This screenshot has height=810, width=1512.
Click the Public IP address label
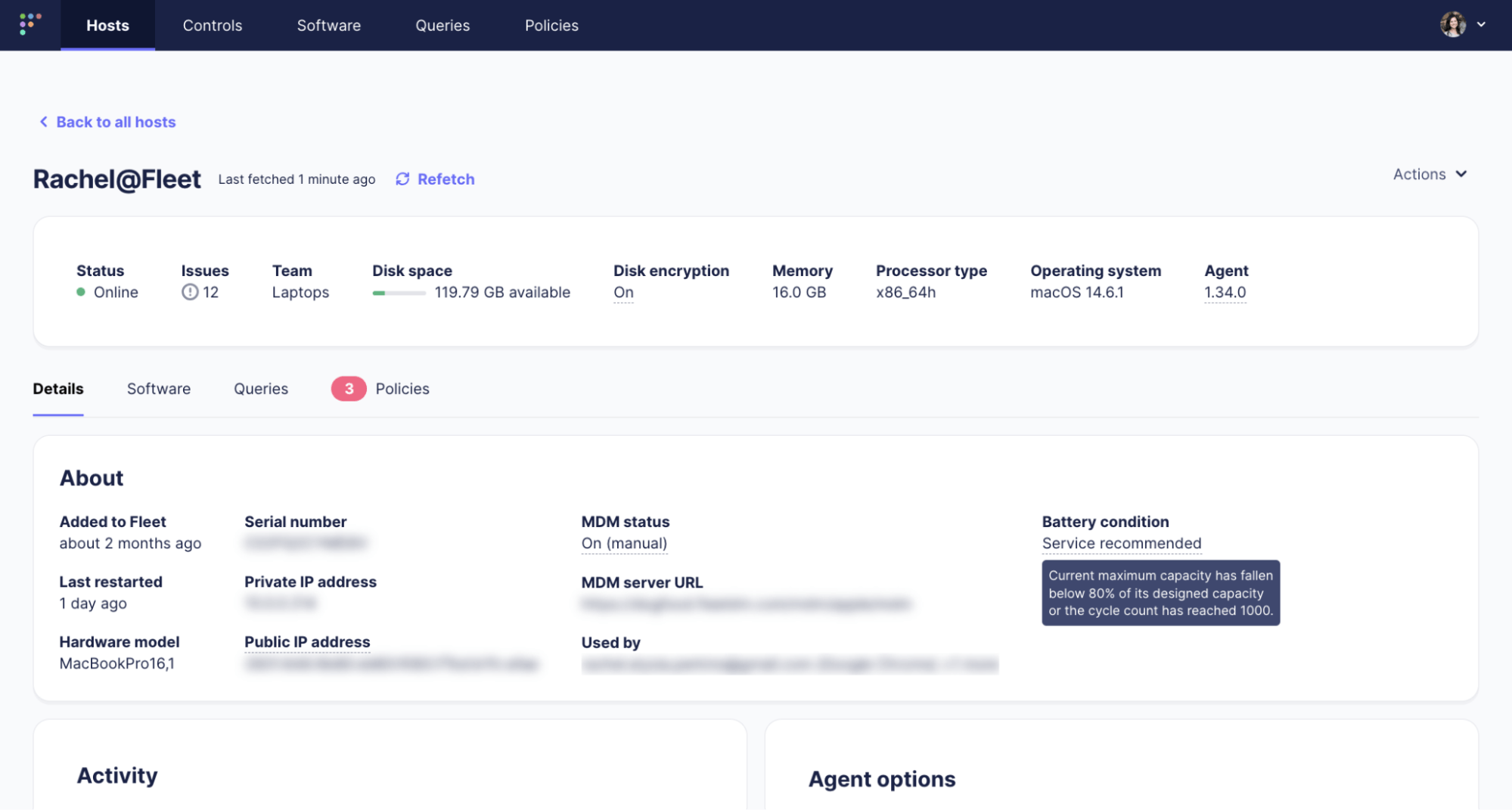[x=307, y=642]
